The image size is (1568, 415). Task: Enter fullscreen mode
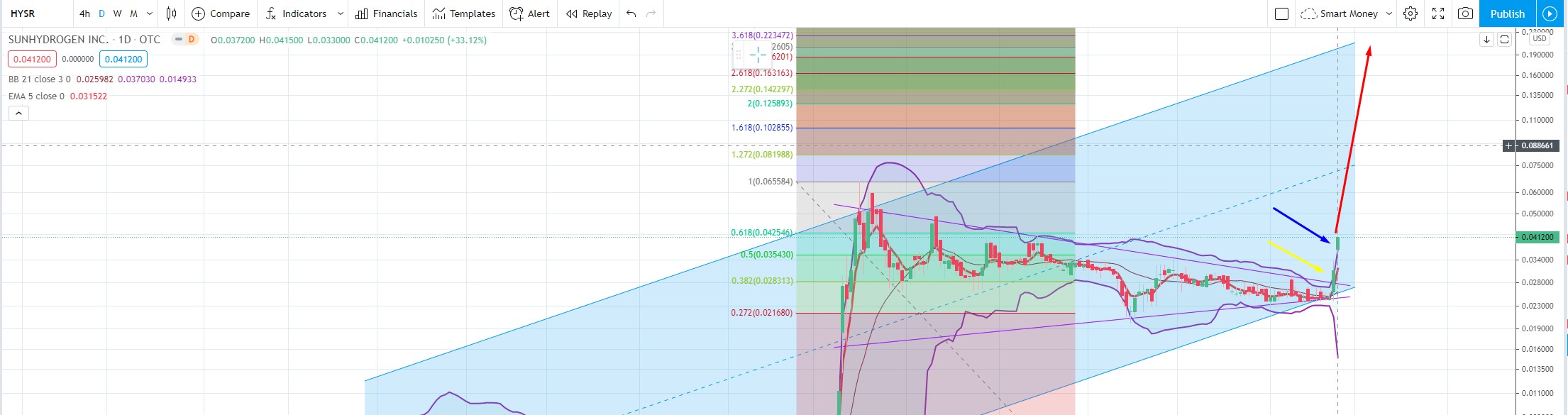(1438, 13)
